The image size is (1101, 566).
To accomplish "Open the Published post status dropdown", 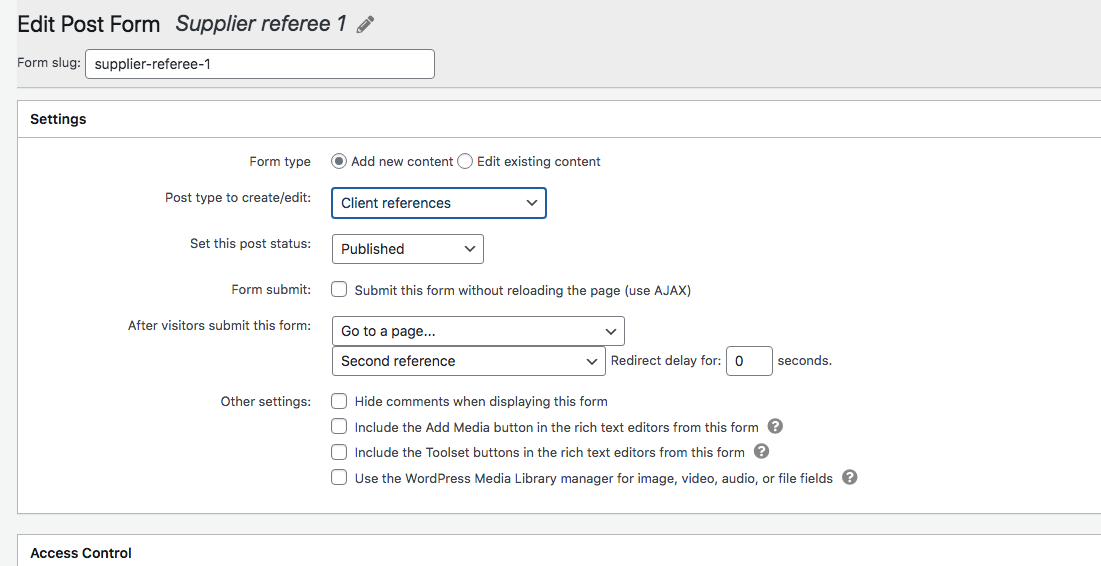I will [x=408, y=249].
